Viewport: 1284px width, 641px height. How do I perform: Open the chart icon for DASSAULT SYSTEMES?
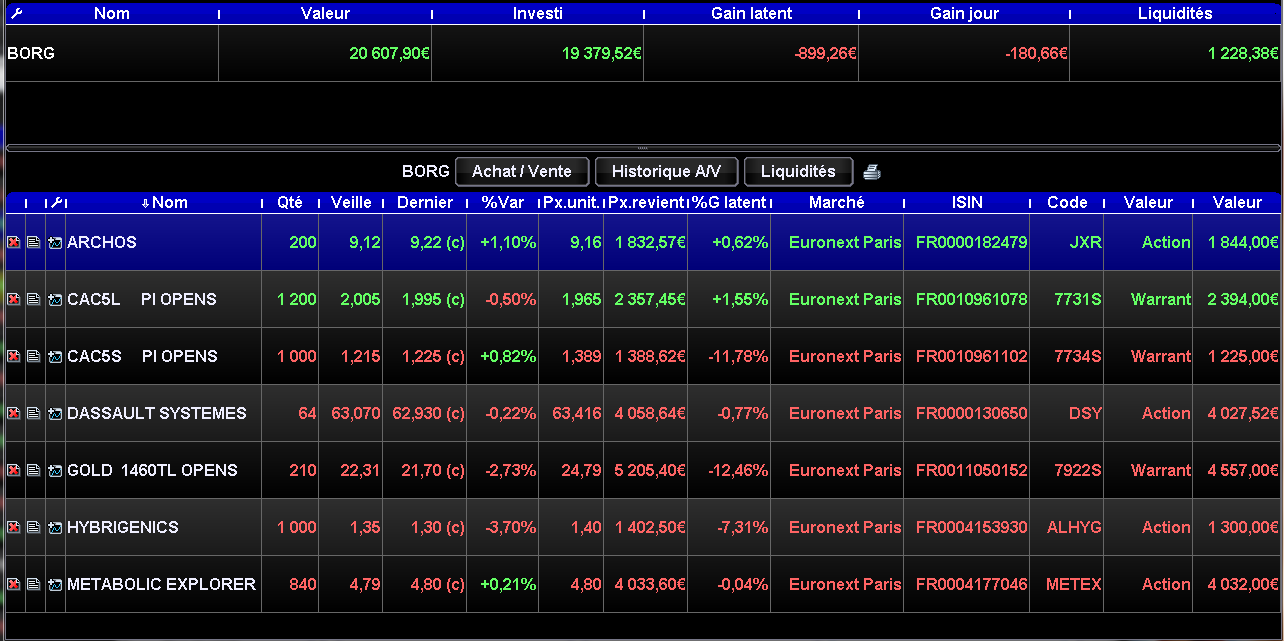(55, 413)
